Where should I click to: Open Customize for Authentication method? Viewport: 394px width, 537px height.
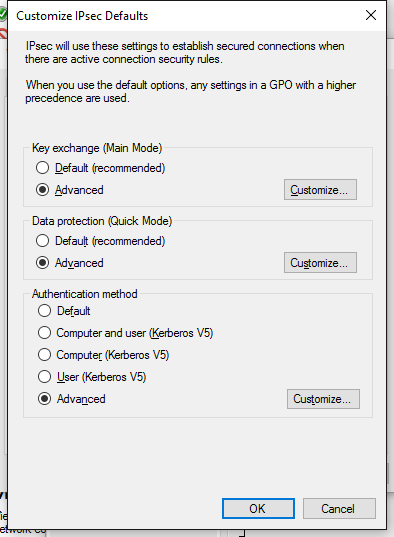[323, 399]
